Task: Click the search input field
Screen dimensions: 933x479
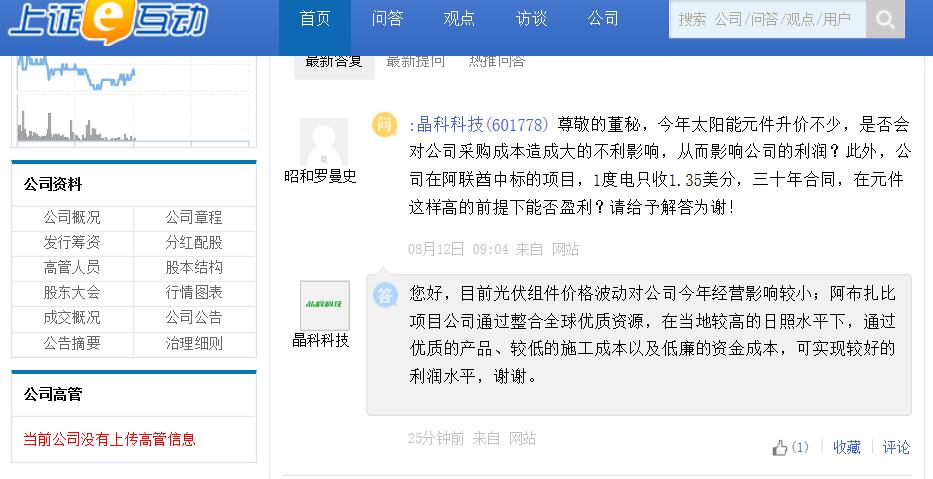Action: point(767,19)
